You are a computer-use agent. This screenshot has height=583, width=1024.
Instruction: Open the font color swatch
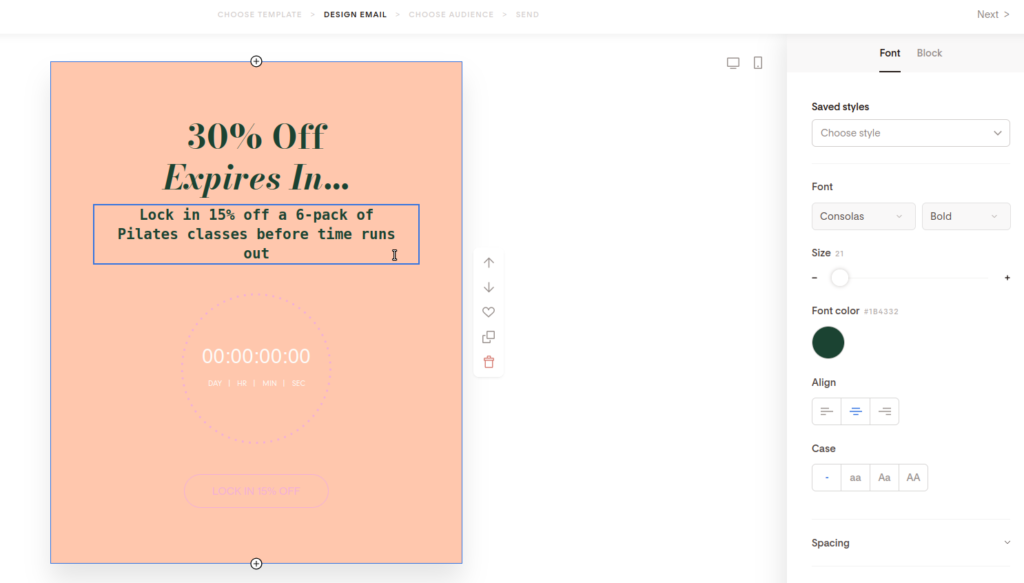[828, 343]
